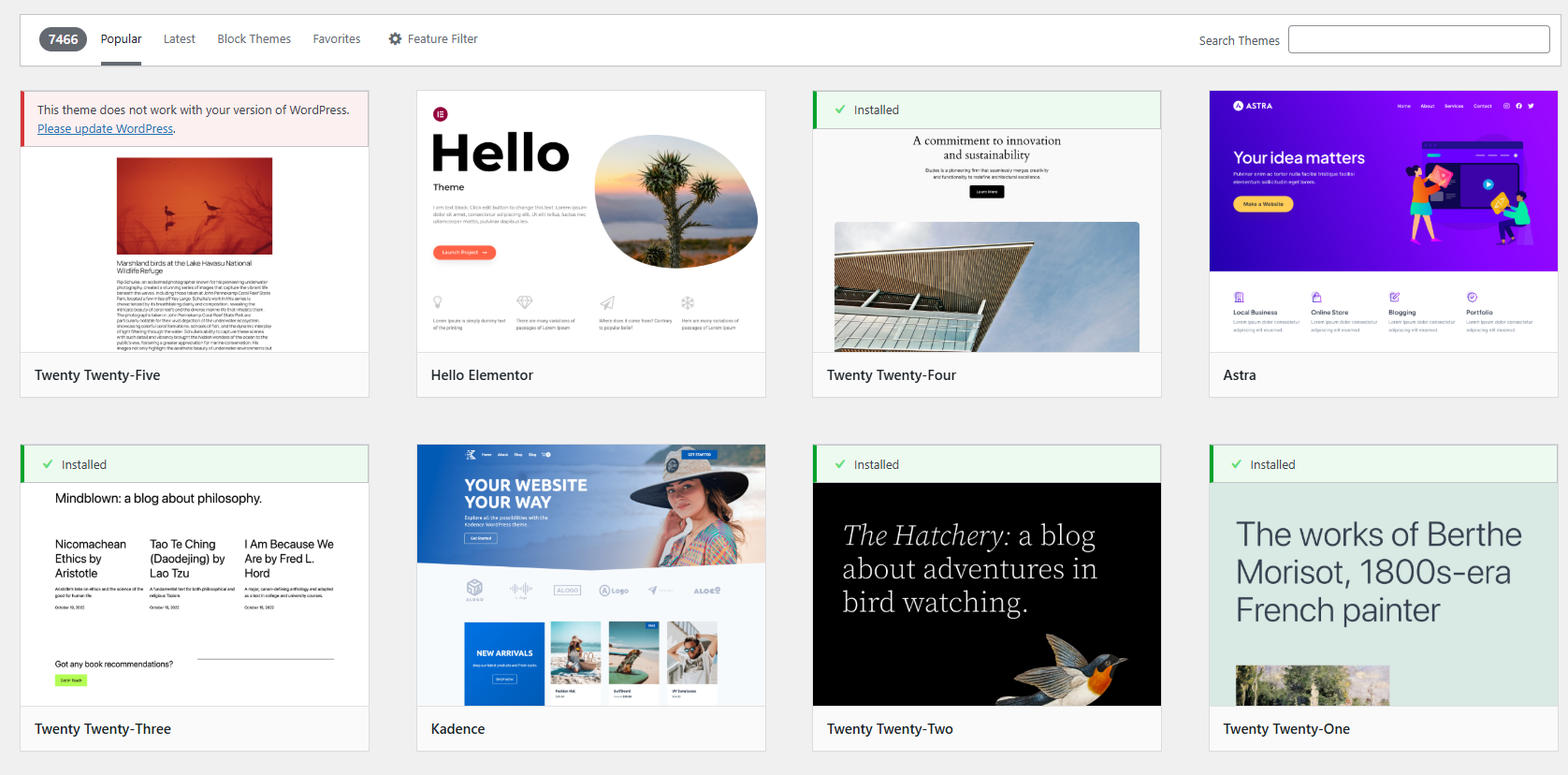Click the Astra logo in preview

(x=1253, y=106)
